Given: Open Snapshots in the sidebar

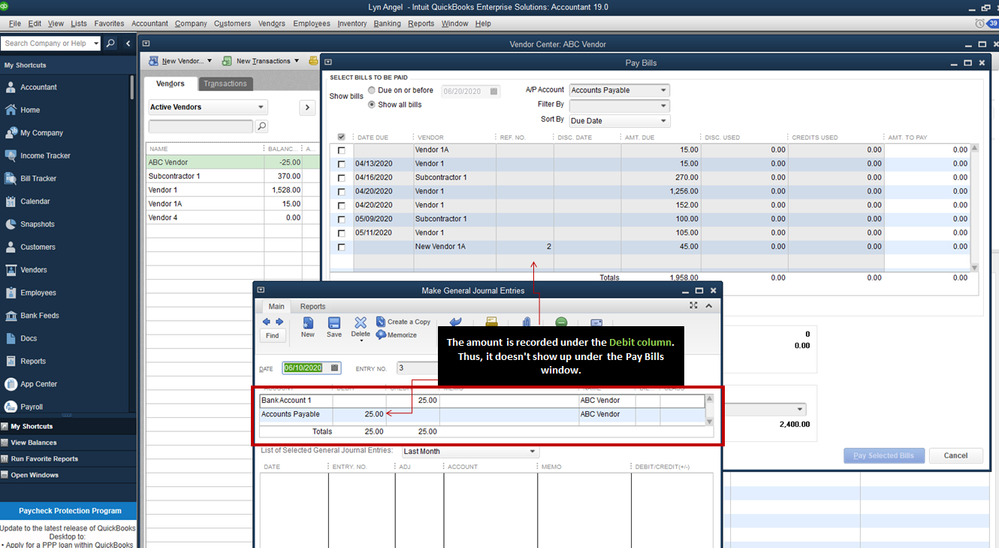Looking at the screenshot, I should (x=37, y=224).
